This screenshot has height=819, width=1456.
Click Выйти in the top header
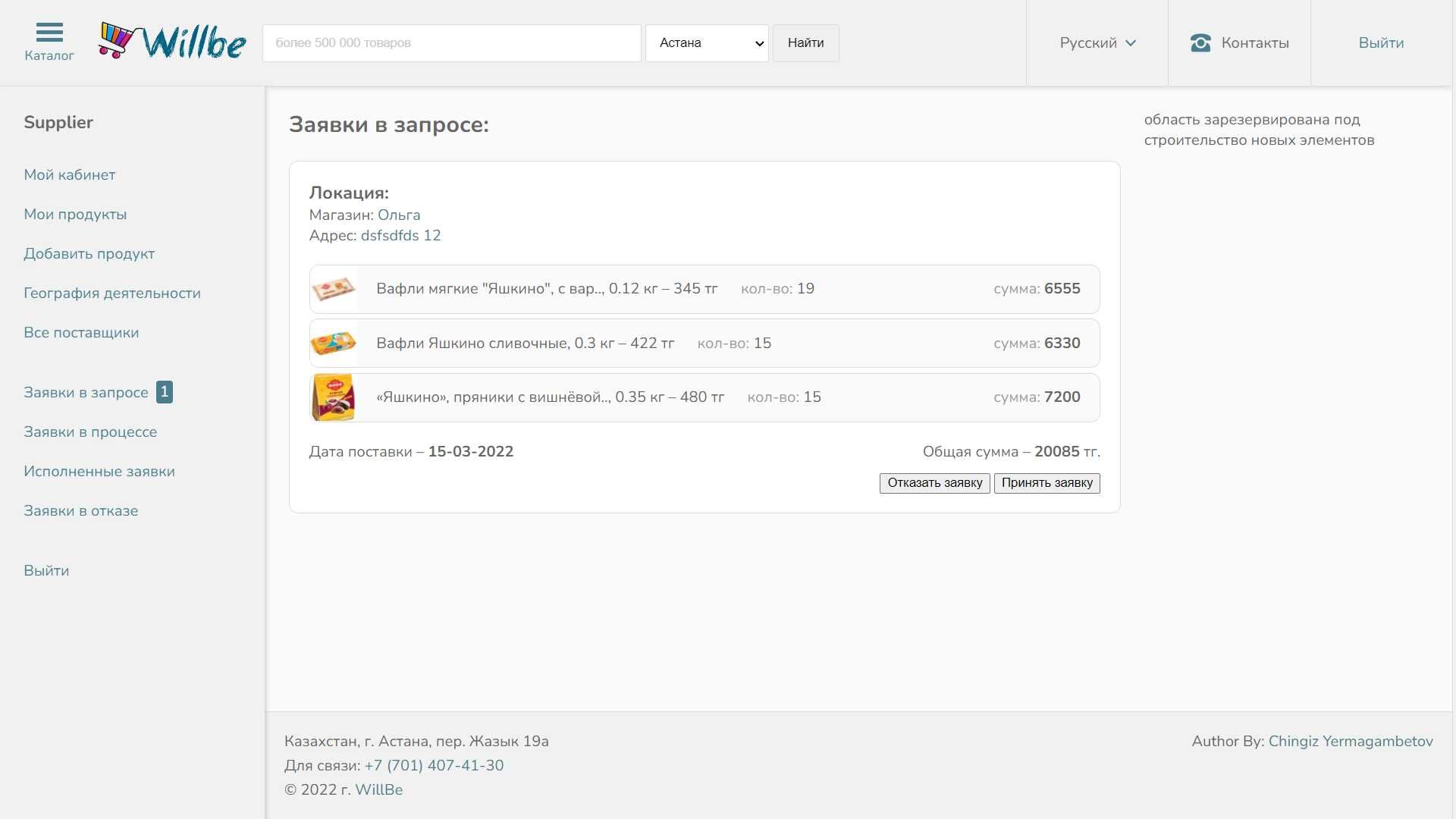[x=1381, y=43]
